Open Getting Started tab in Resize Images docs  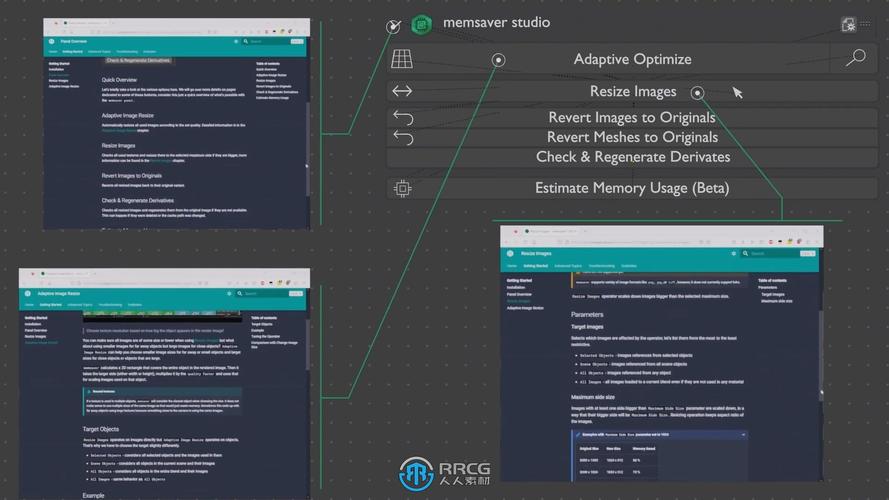tap(535, 266)
